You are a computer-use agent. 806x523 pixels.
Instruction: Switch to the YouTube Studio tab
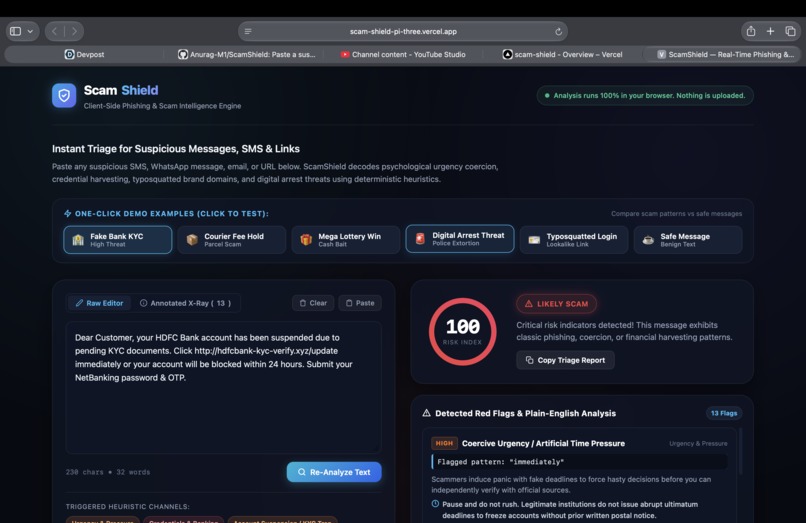(x=402, y=55)
